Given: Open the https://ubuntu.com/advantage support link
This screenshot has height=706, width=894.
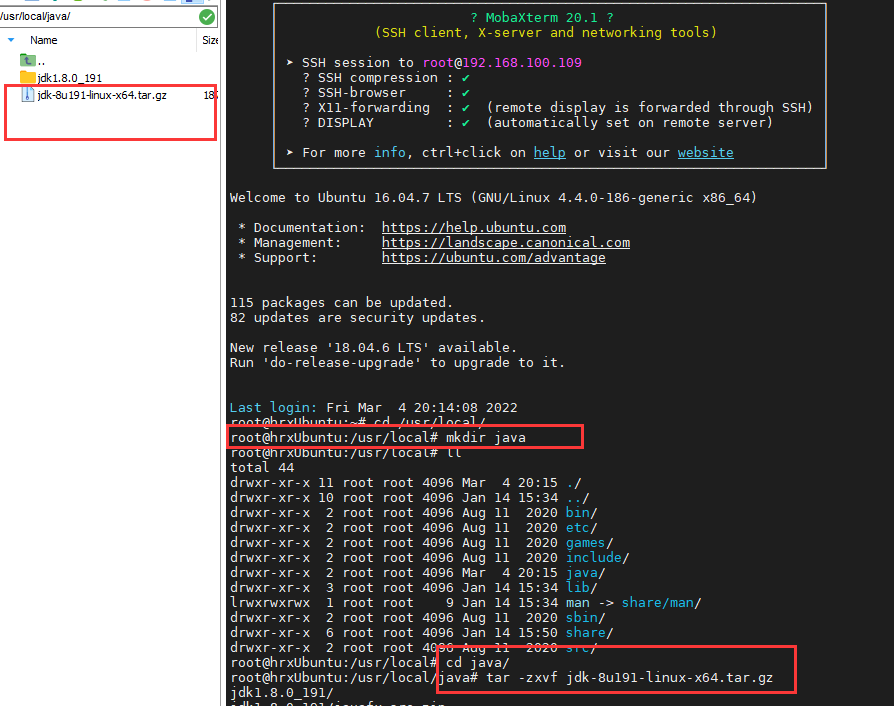Looking at the screenshot, I should click(x=494, y=258).
